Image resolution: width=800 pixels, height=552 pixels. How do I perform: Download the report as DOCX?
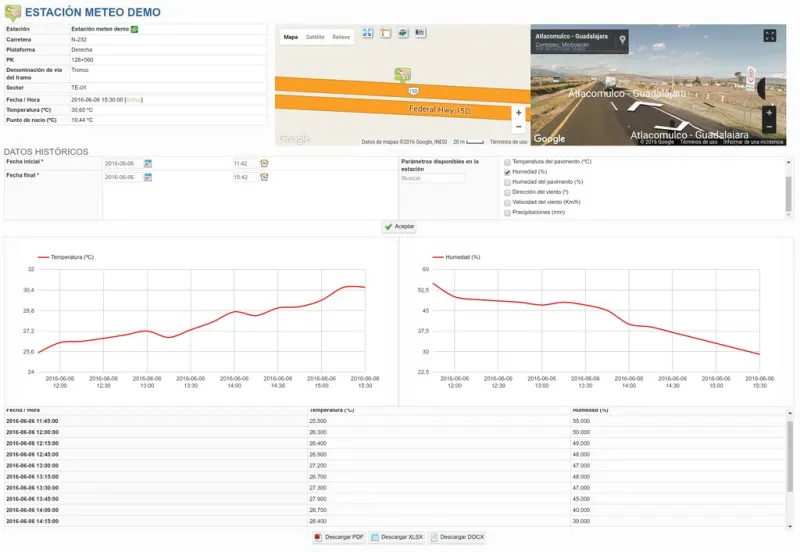point(457,537)
